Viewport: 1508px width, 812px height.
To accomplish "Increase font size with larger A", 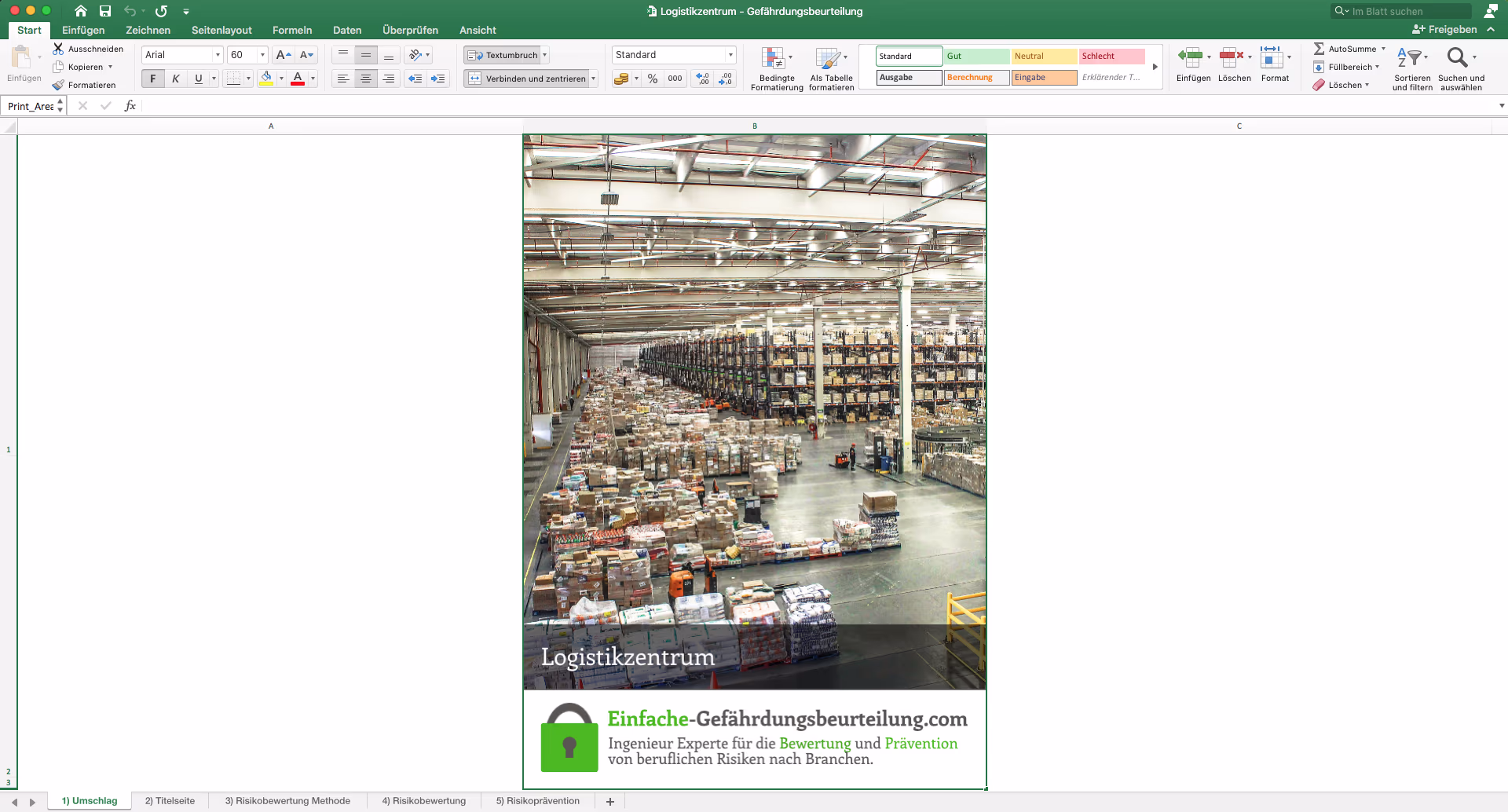I will (x=284, y=55).
